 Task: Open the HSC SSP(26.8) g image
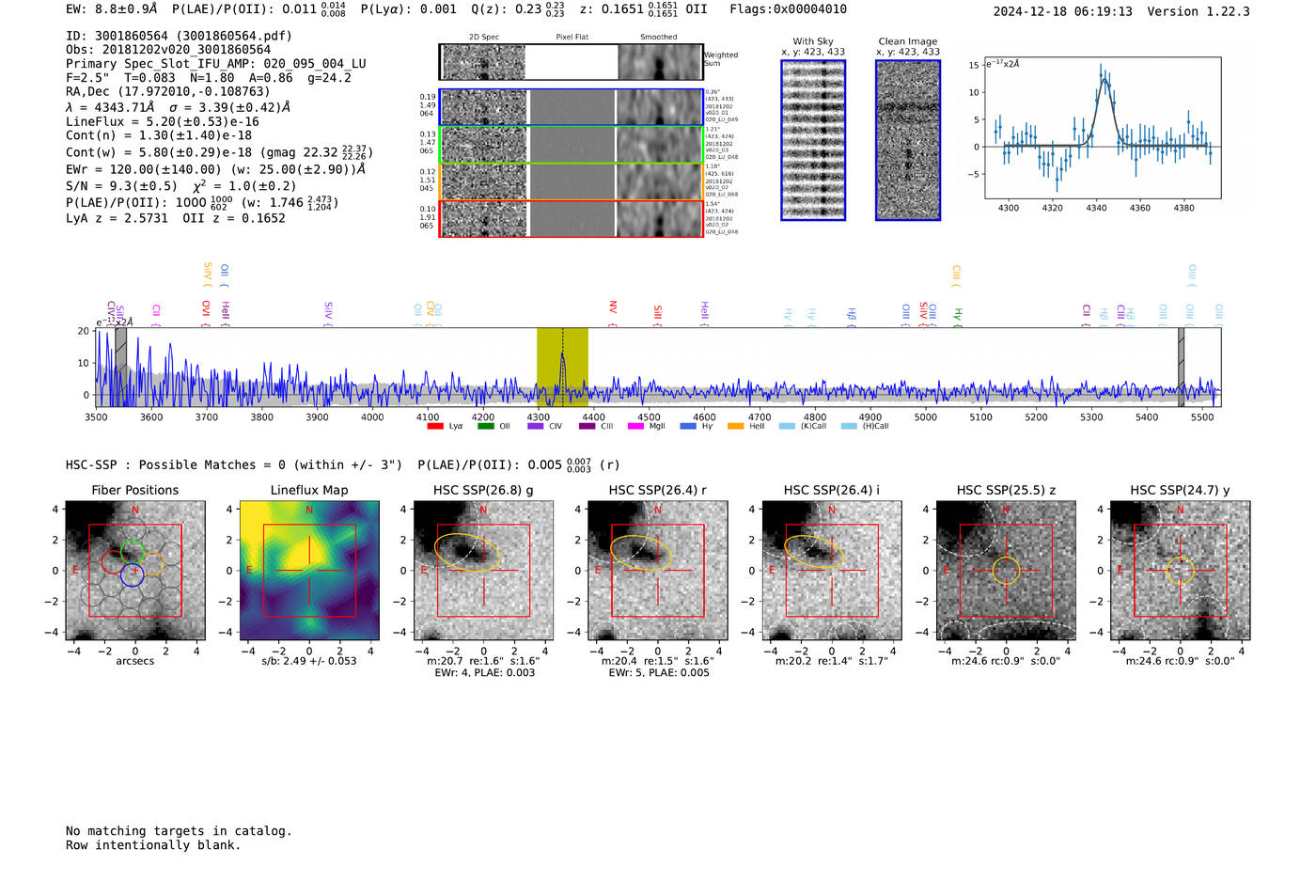coord(483,571)
